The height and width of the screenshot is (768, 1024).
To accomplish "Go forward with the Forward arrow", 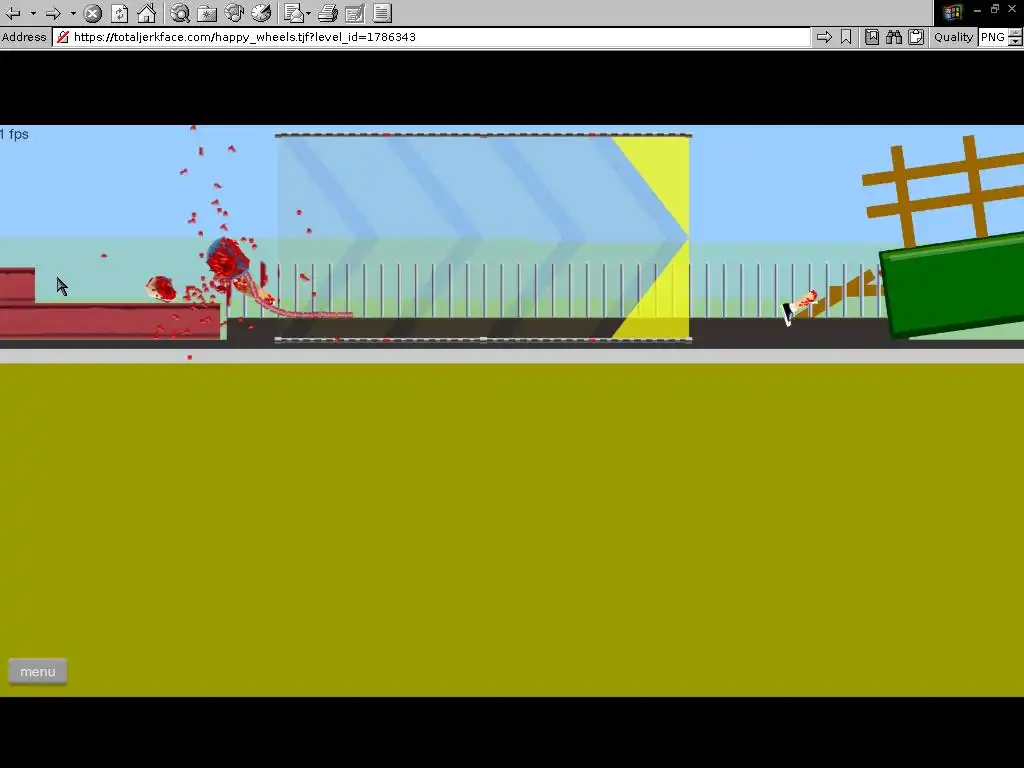I will 54,12.
